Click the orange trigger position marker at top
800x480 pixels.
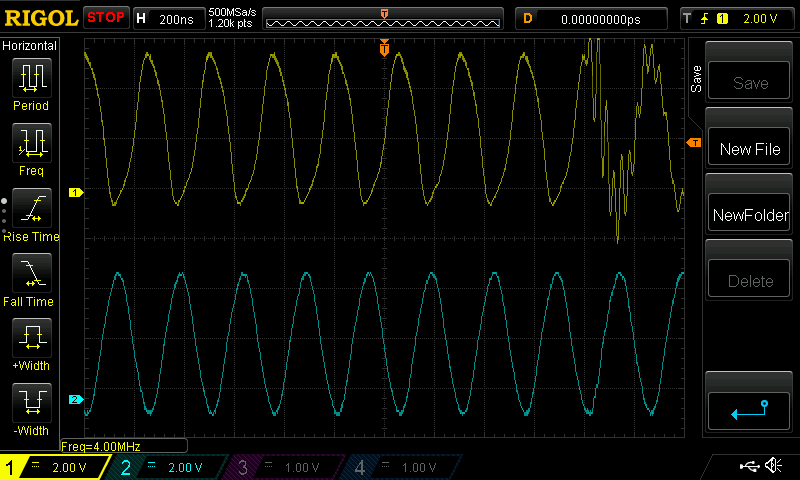coord(384,47)
